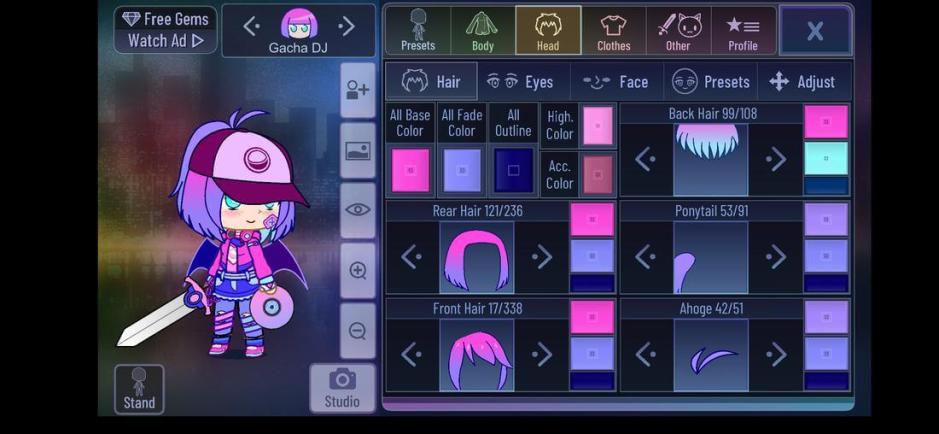Change Back Hair cyan fade swatch
Viewport: 939px width, 434px height.
pyautogui.click(x=826, y=159)
